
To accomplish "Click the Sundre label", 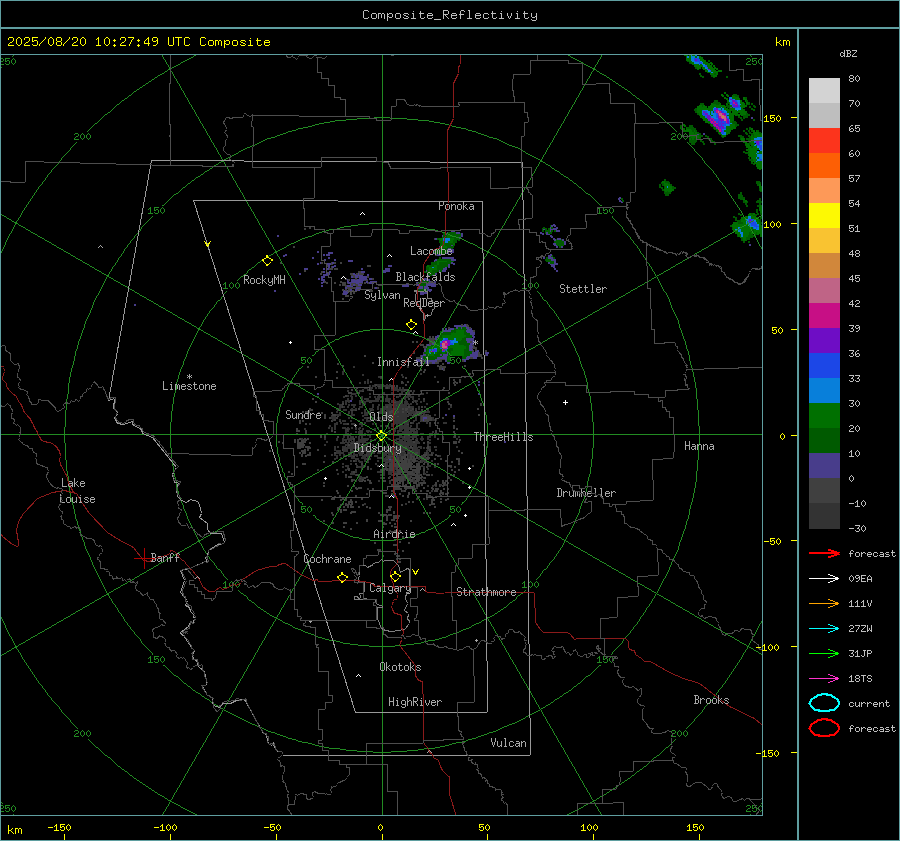I will pos(303,414).
